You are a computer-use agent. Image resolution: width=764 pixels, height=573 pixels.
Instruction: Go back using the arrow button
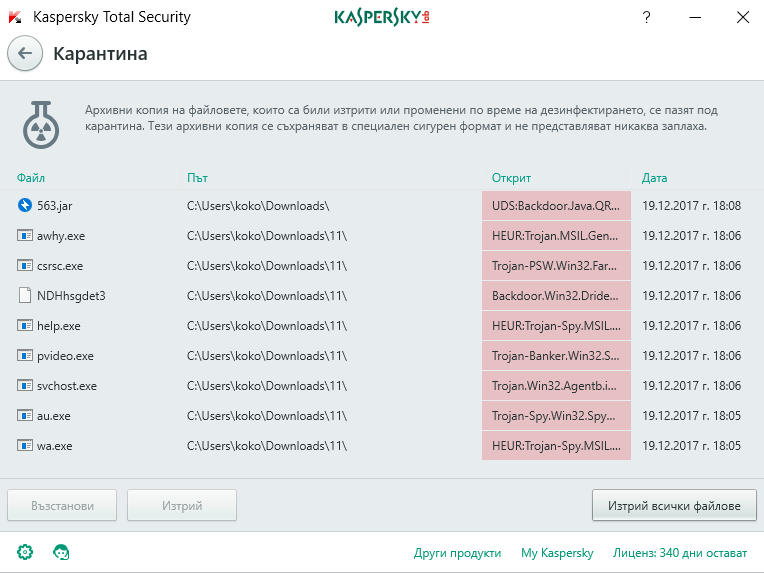pos(25,54)
